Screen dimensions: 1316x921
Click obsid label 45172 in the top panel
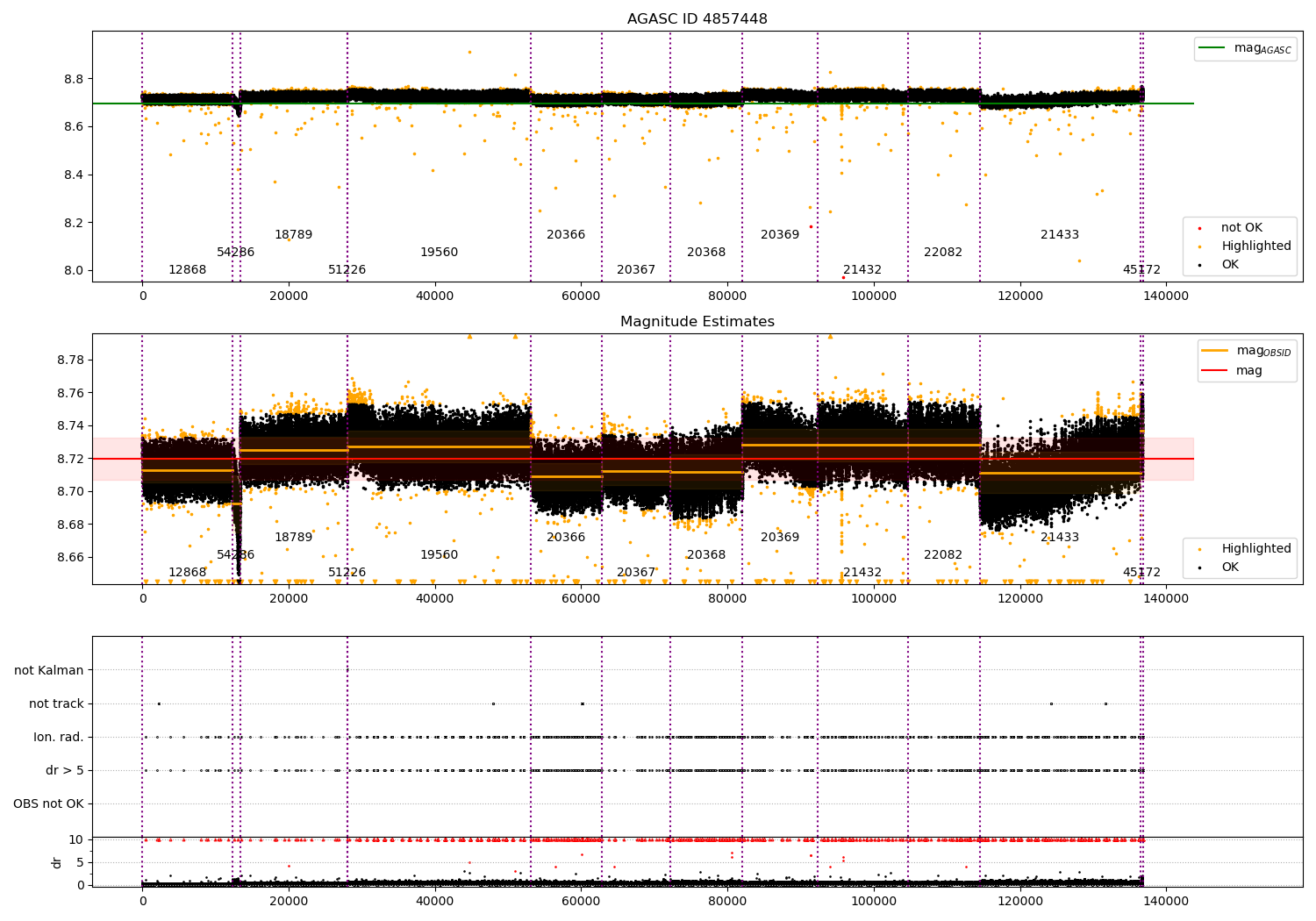click(1141, 270)
